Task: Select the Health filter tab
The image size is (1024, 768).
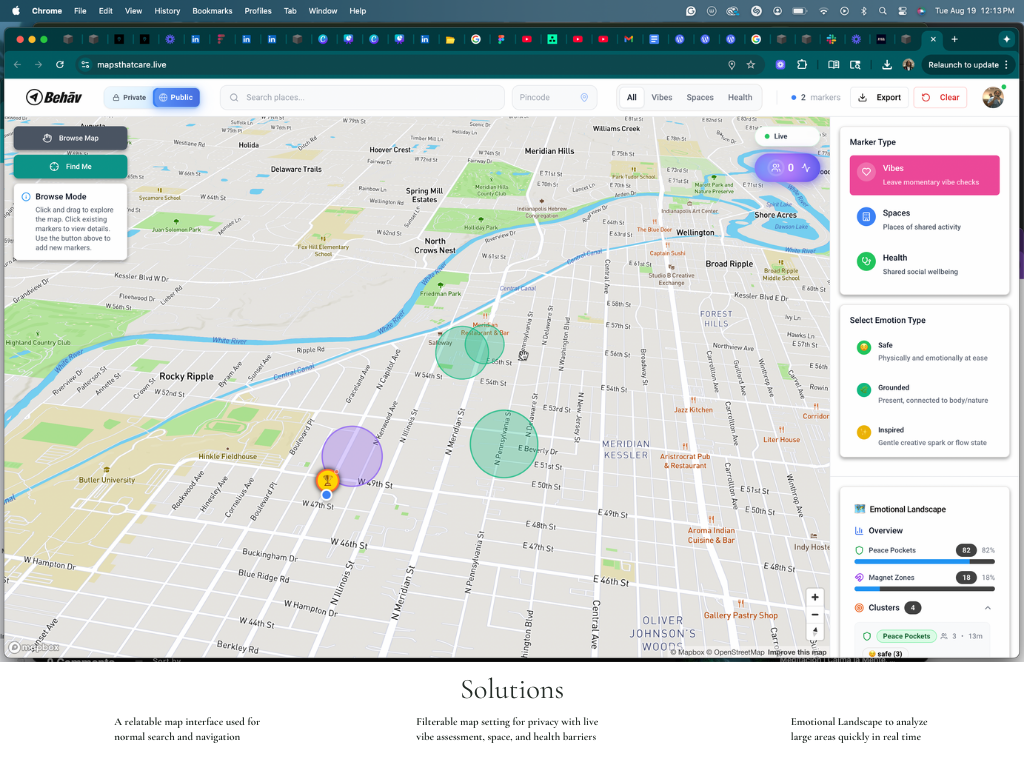Action: (740, 97)
